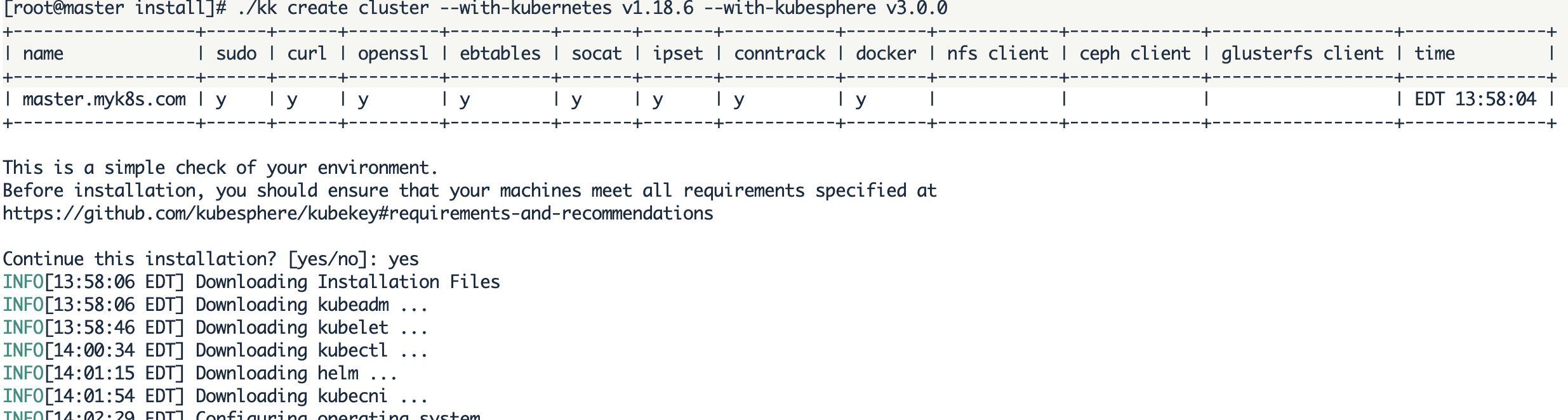Screen dimensions: 1568x420
Task: Click the 'Downloading kubelet' log line
Action: coord(311,327)
